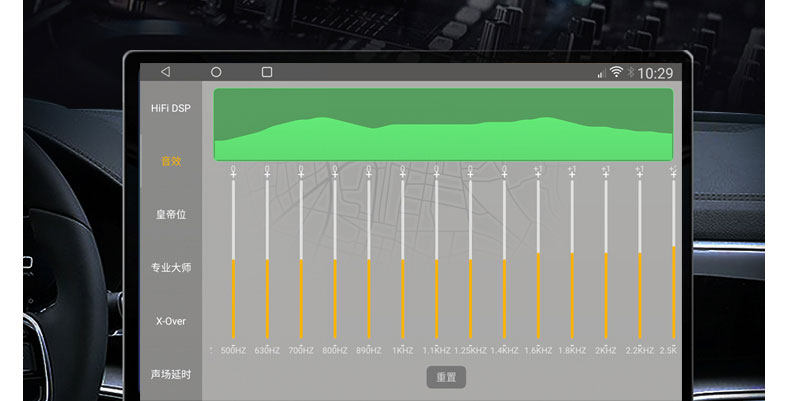The image size is (790, 401).
Task: Tap the Android home circle icon
Action: point(216,72)
